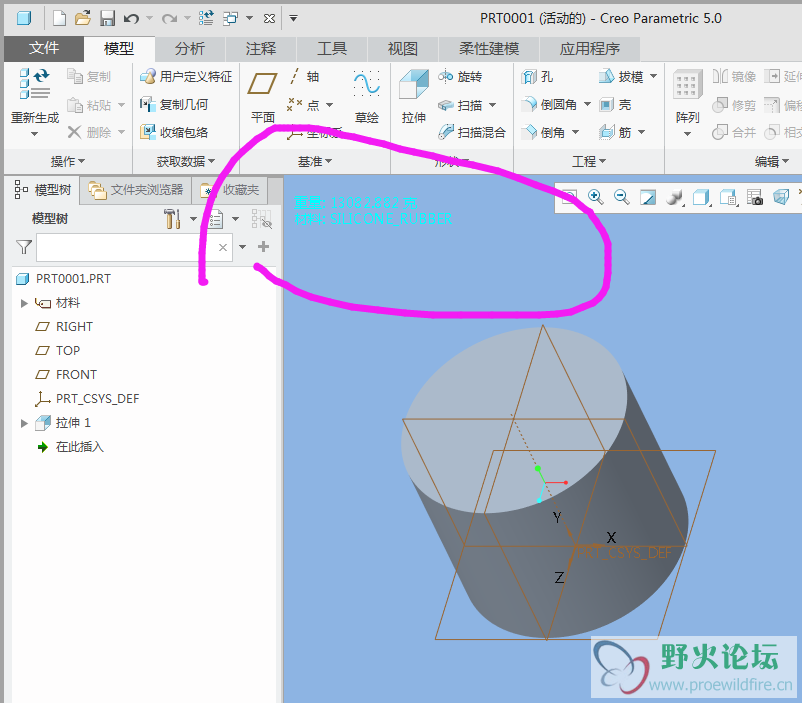Click the New file icon
The image size is (802, 703).
pyautogui.click(x=59, y=19)
